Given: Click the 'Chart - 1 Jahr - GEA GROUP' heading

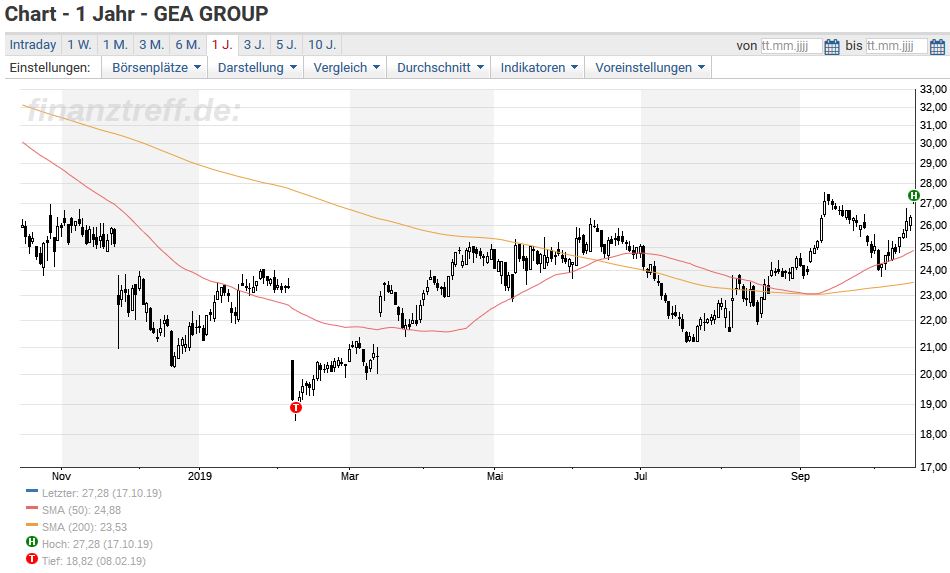Looking at the screenshot, I should tap(137, 13).
